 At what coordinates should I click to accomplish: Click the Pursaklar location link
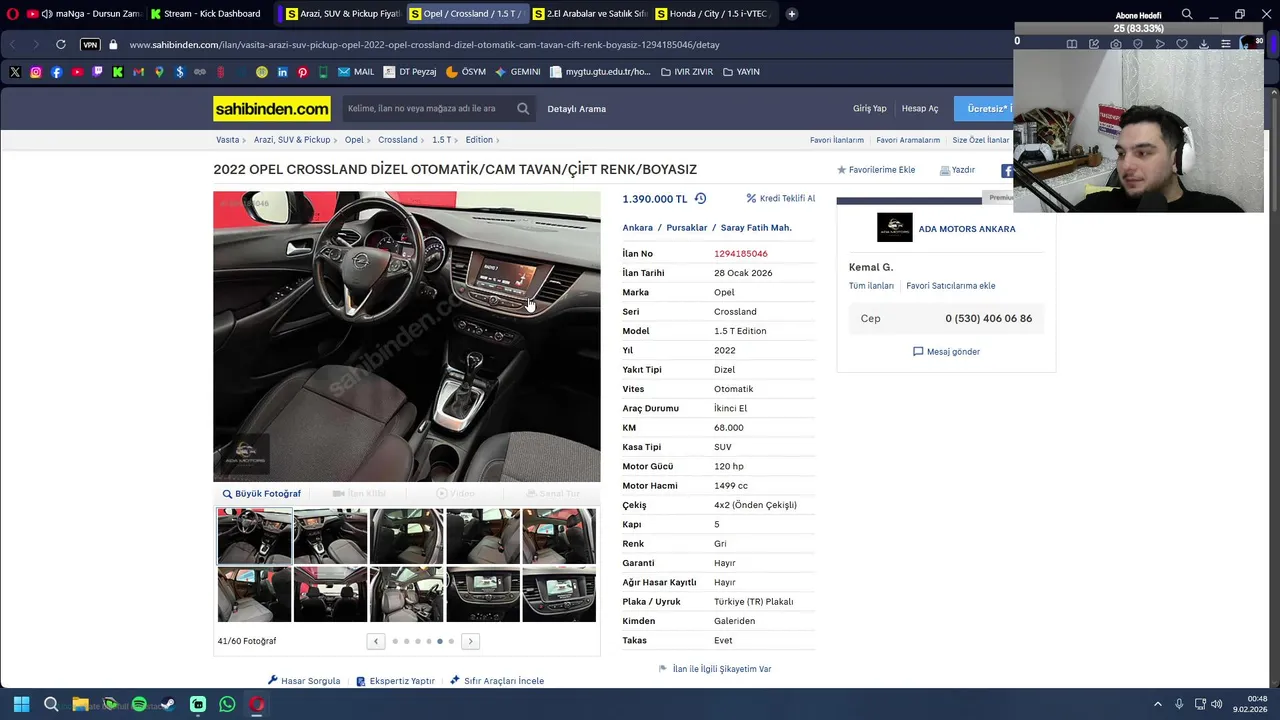pyautogui.click(x=686, y=228)
